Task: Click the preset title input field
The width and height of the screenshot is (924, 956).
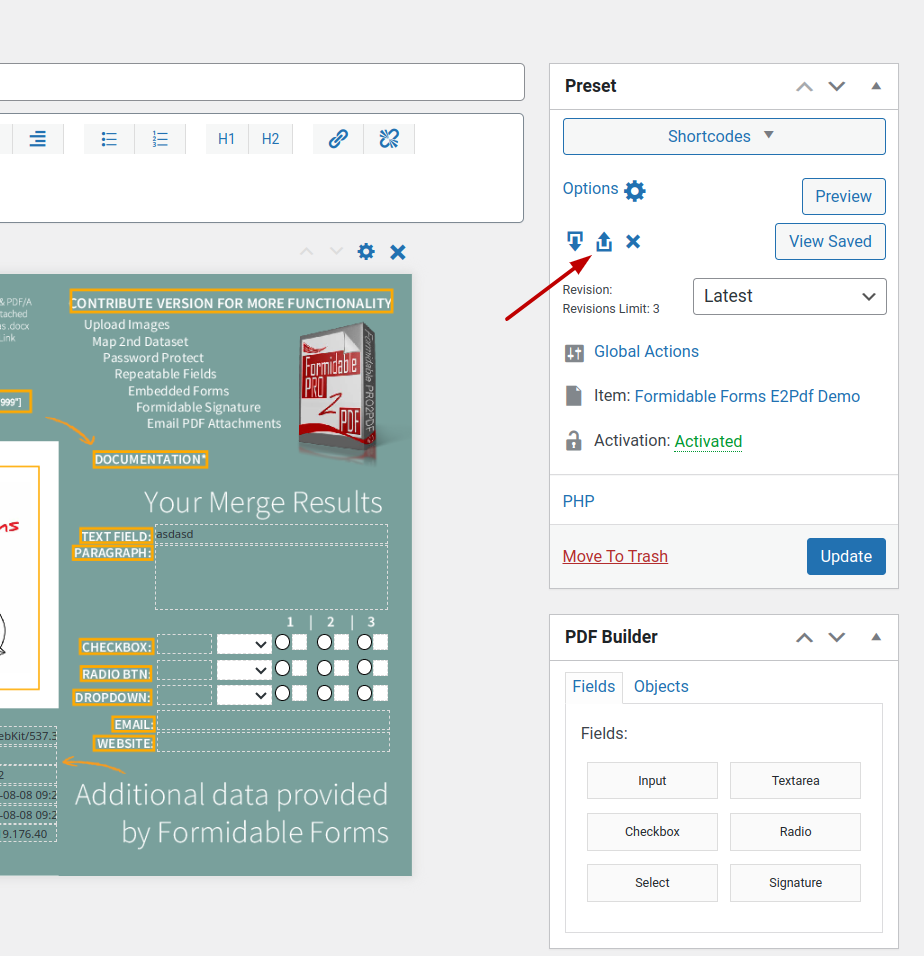Action: click(x=260, y=82)
